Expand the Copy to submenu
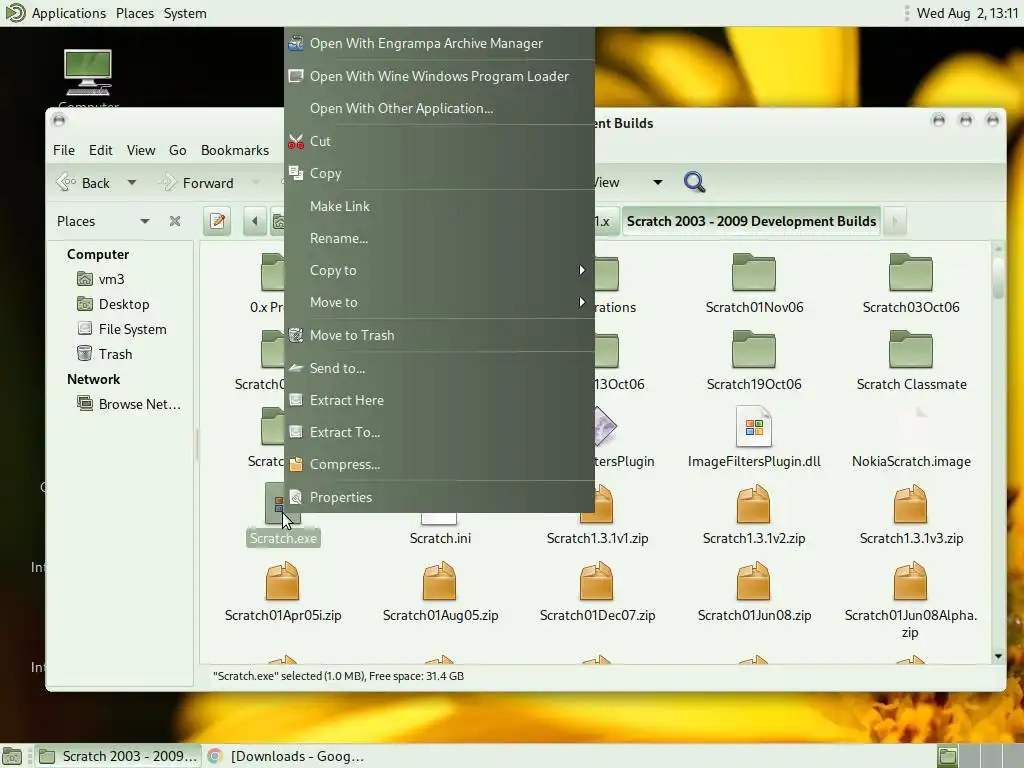This screenshot has height=768, width=1024. pos(439,270)
